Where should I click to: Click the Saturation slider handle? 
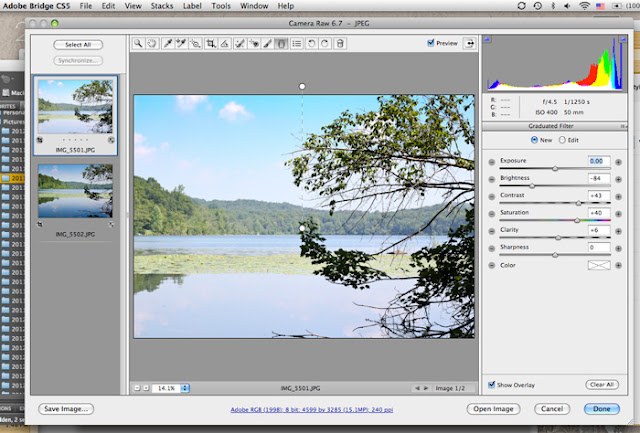(577, 220)
